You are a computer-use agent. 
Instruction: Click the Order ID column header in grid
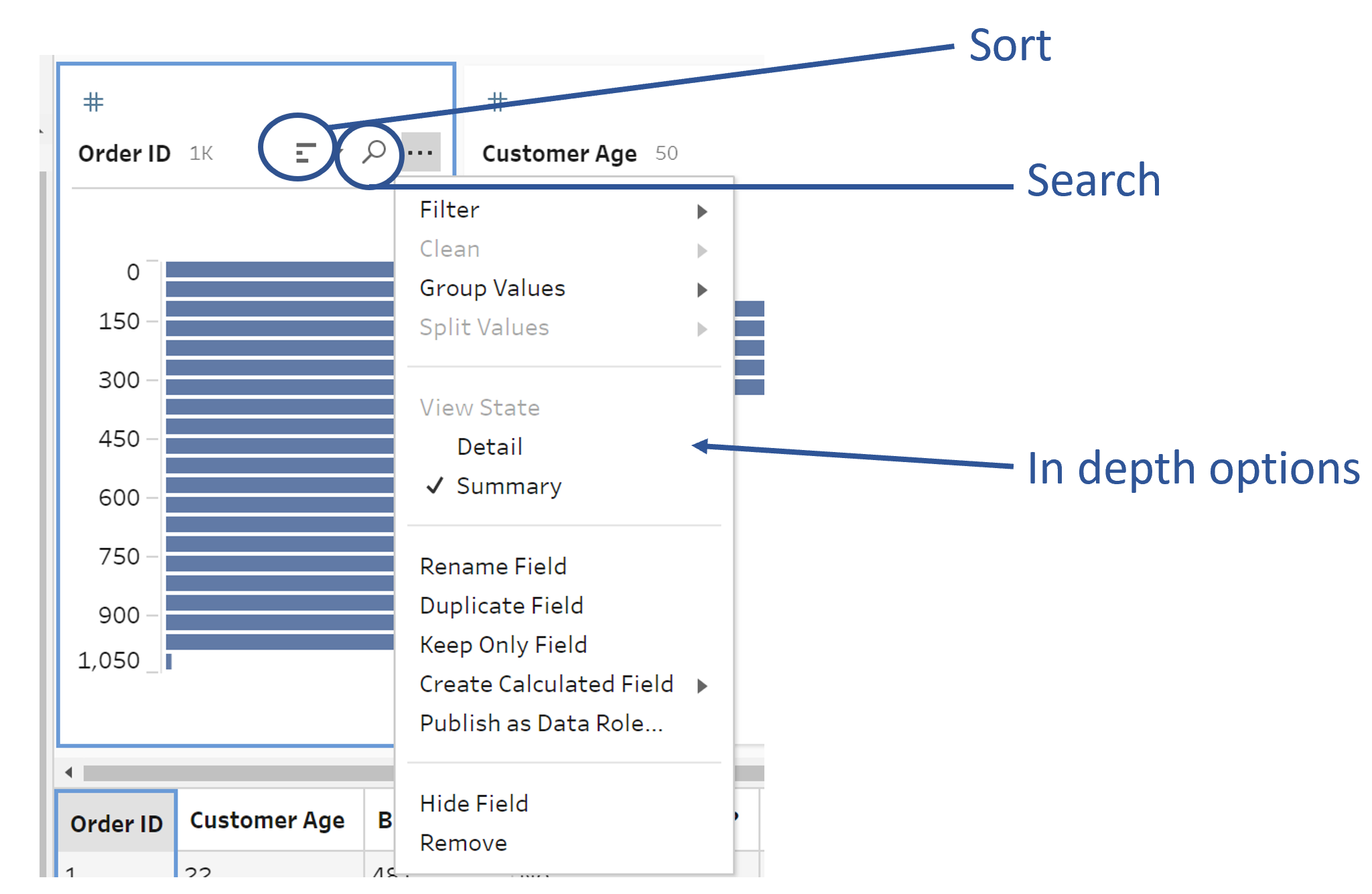(x=117, y=823)
